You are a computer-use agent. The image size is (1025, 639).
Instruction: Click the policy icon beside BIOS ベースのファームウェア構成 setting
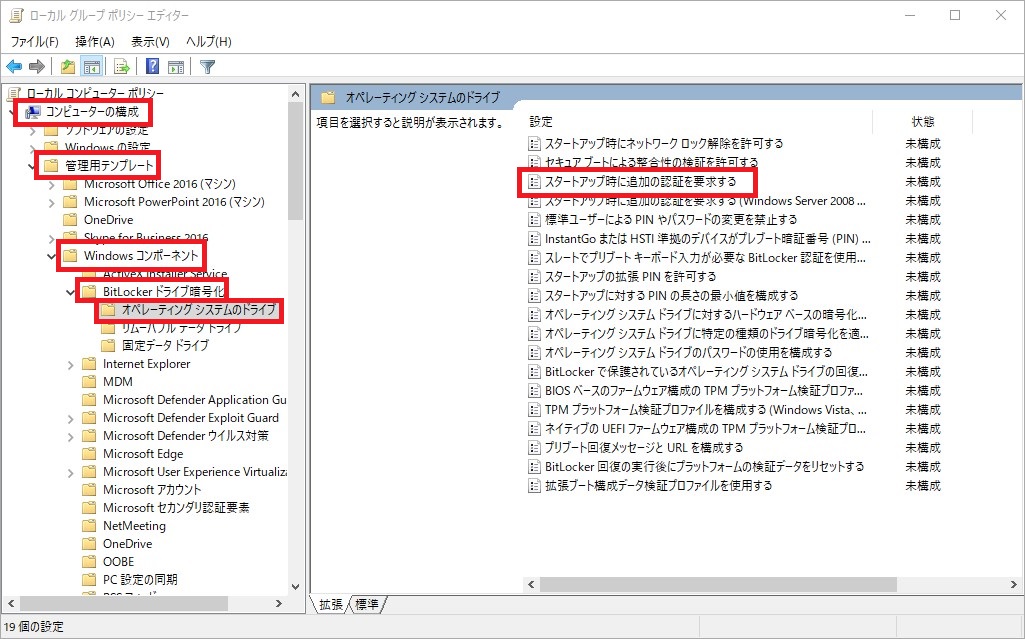534,391
